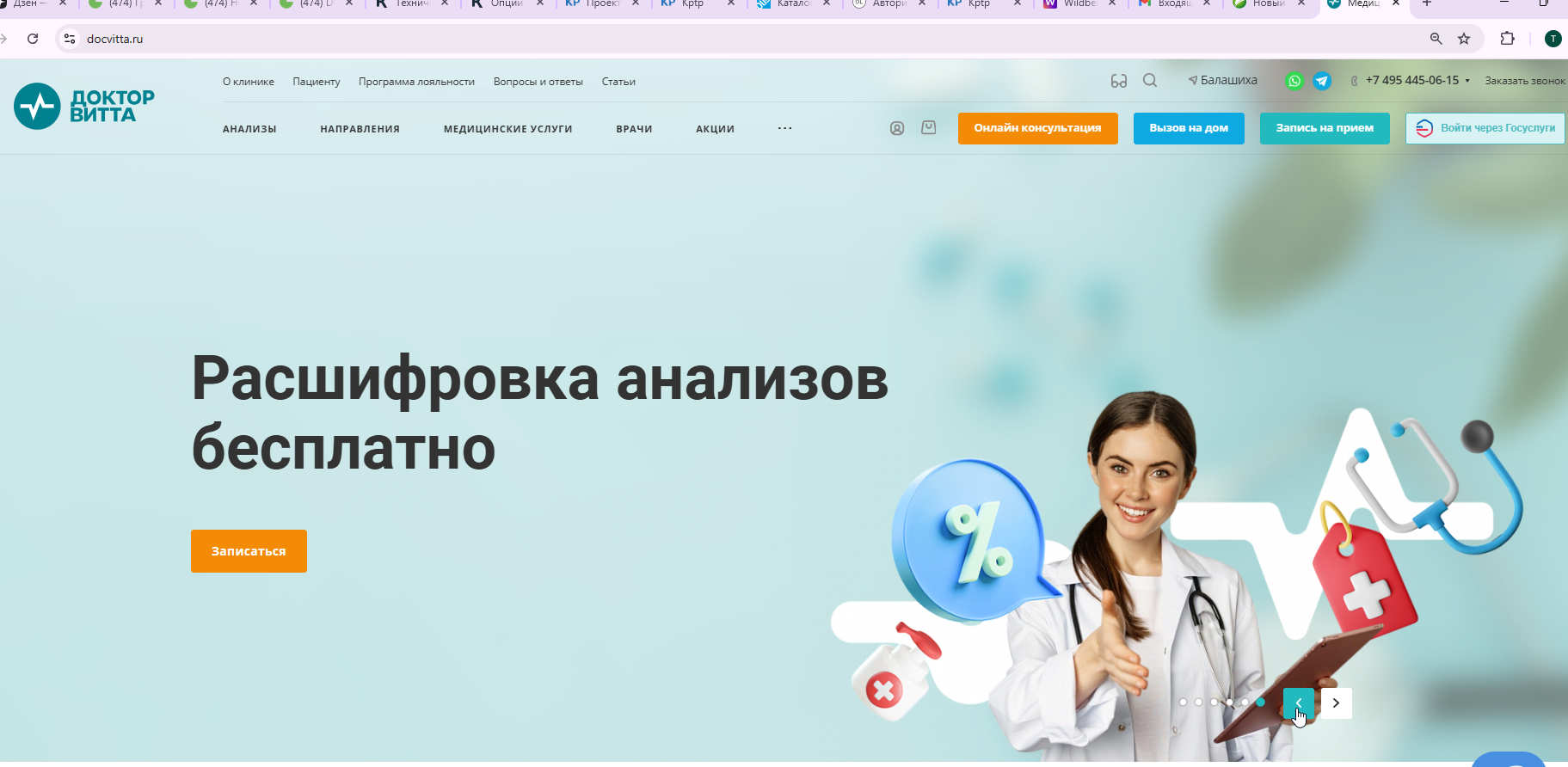Show next slide in banner
Viewport: 1568px width, 767px height.
point(1336,703)
